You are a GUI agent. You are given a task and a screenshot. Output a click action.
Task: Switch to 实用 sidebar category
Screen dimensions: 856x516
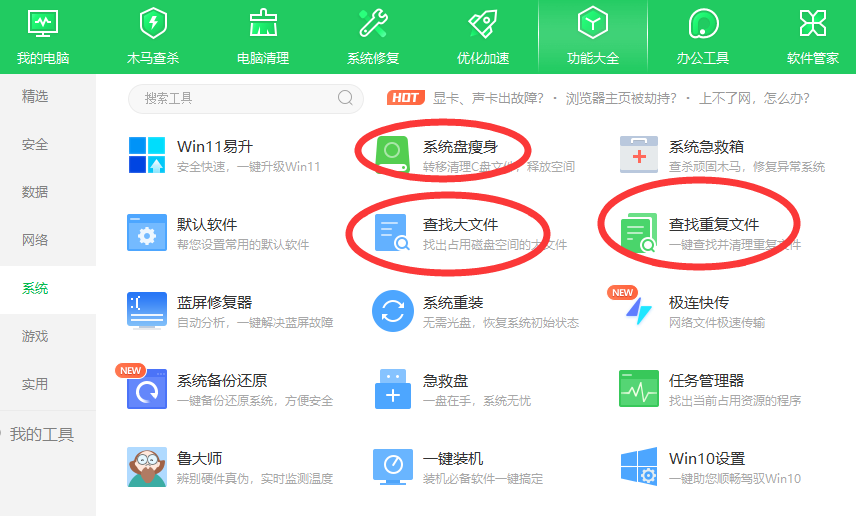click(35, 384)
